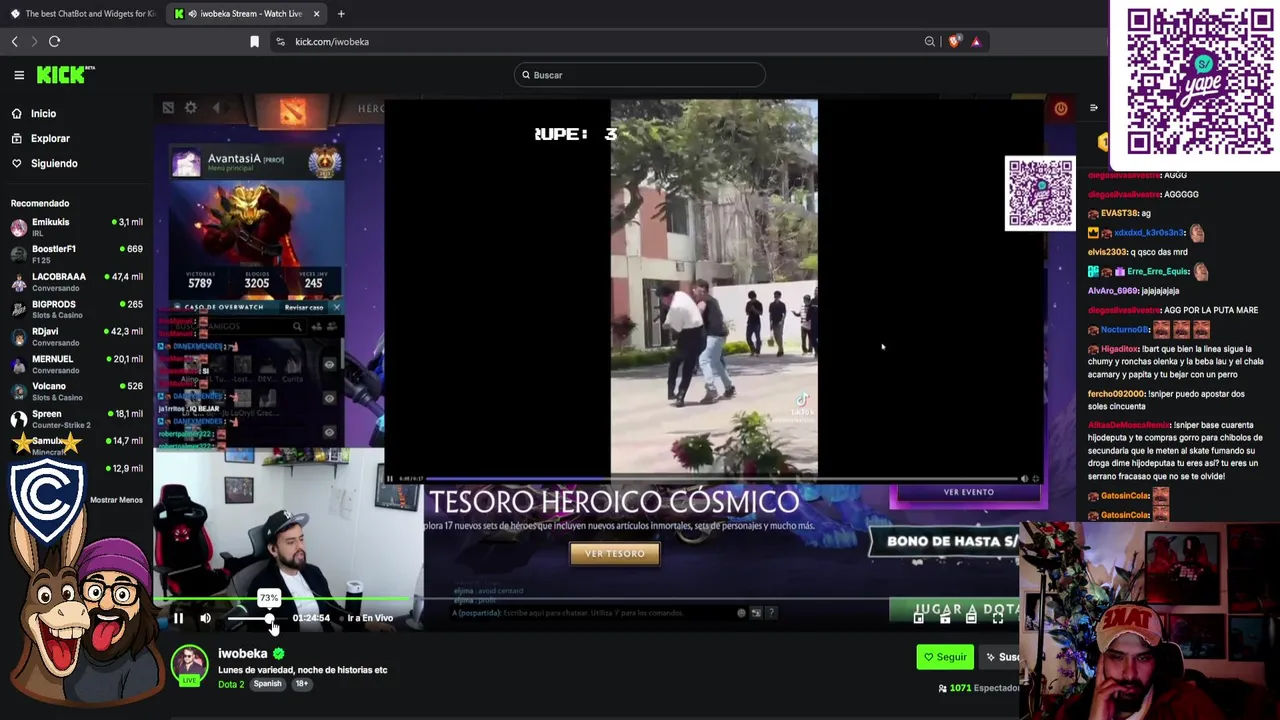Image resolution: width=1280 pixels, height=720 pixels.
Task: Open Brave Shields lion icon
Action: (x=954, y=41)
